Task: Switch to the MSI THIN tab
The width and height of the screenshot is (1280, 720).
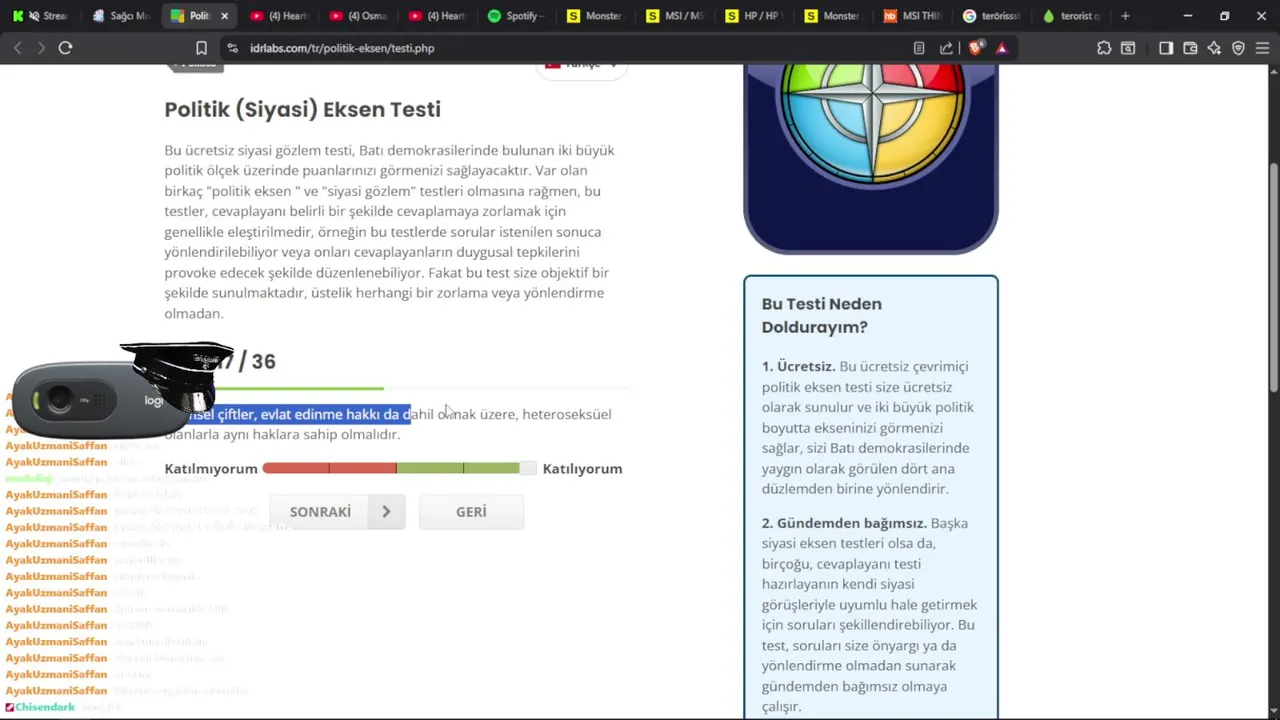Action: (x=914, y=16)
